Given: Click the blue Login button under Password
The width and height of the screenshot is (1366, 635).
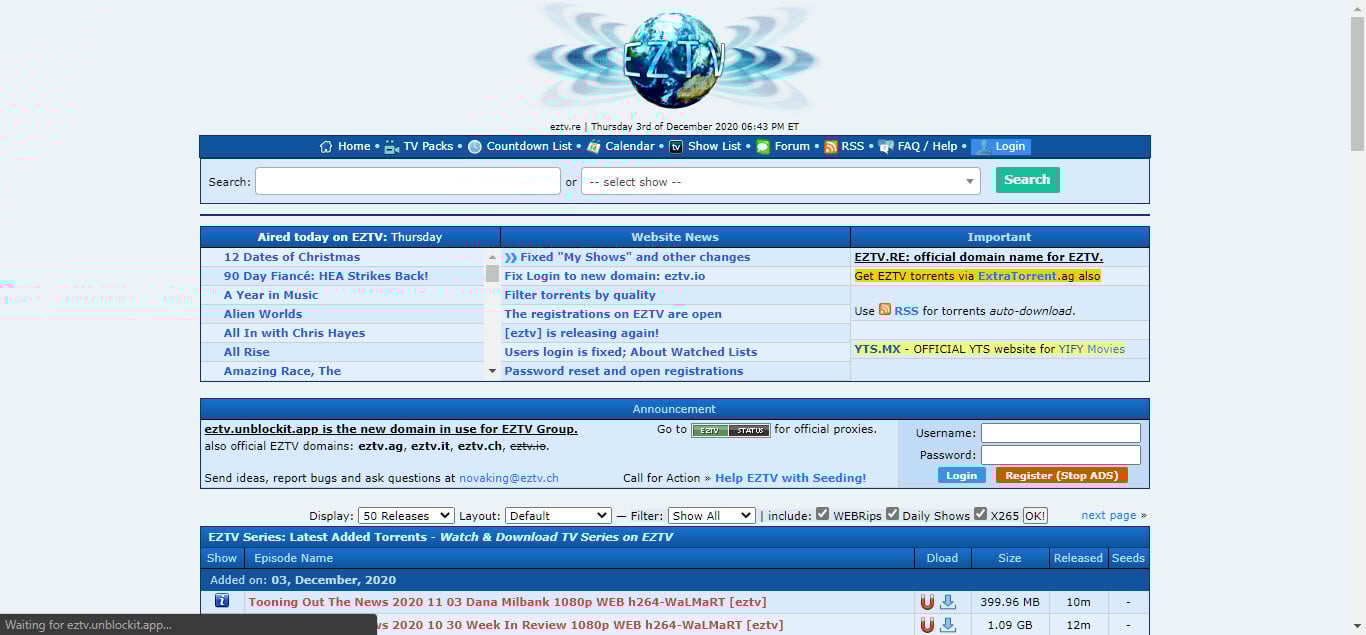Looking at the screenshot, I should coord(961,476).
